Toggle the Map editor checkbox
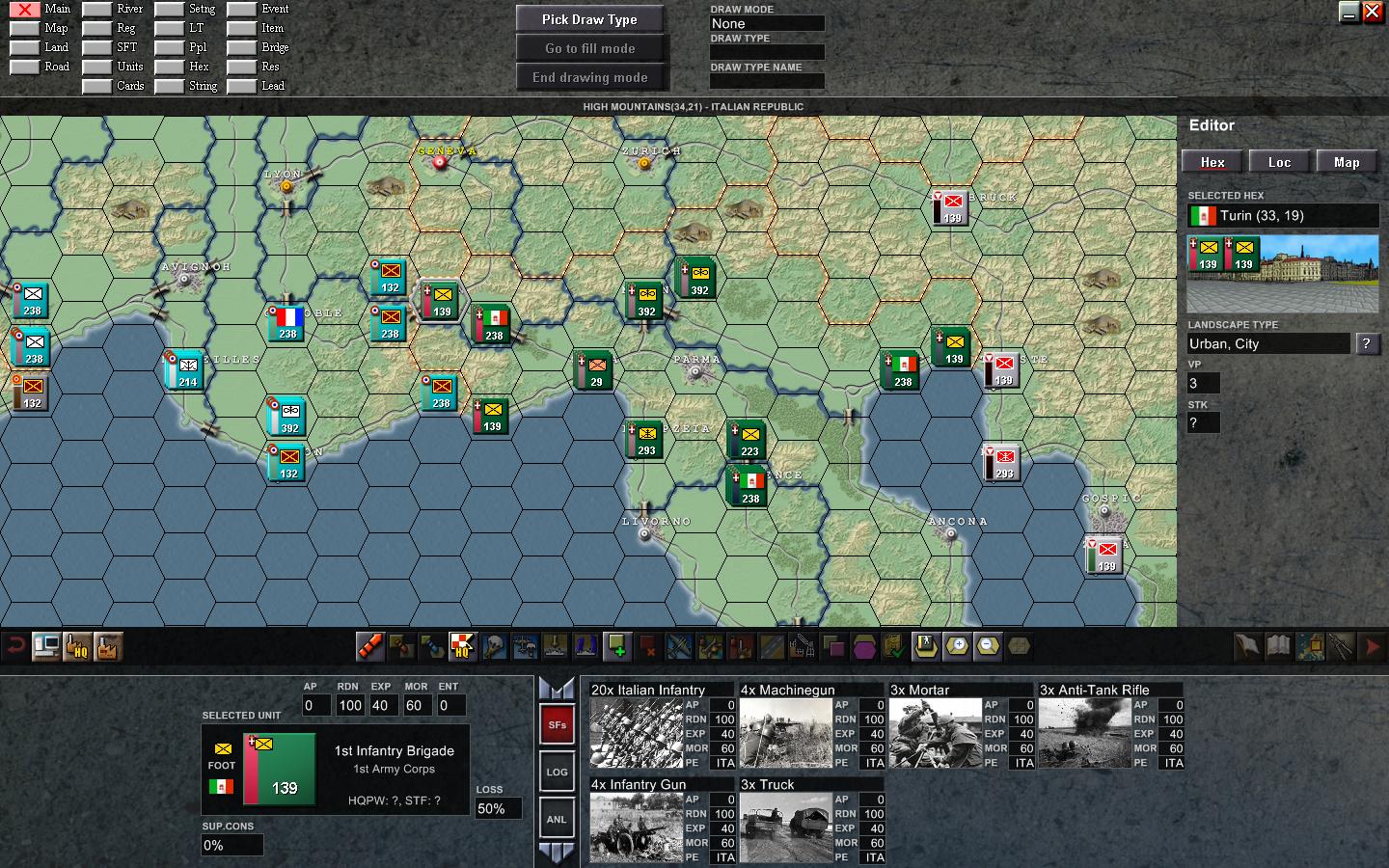 pos(24,29)
